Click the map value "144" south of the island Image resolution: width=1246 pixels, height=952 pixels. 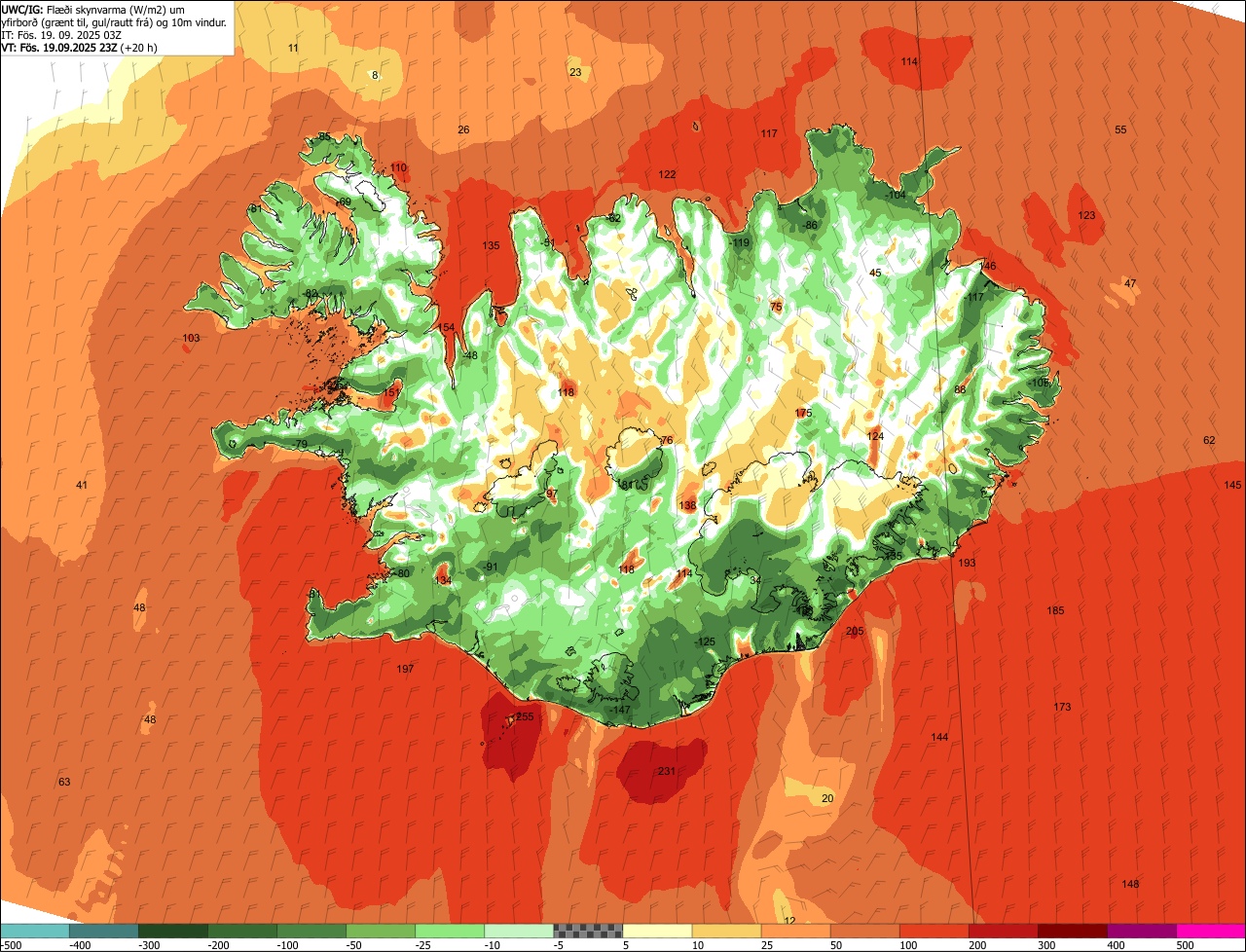click(x=939, y=737)
